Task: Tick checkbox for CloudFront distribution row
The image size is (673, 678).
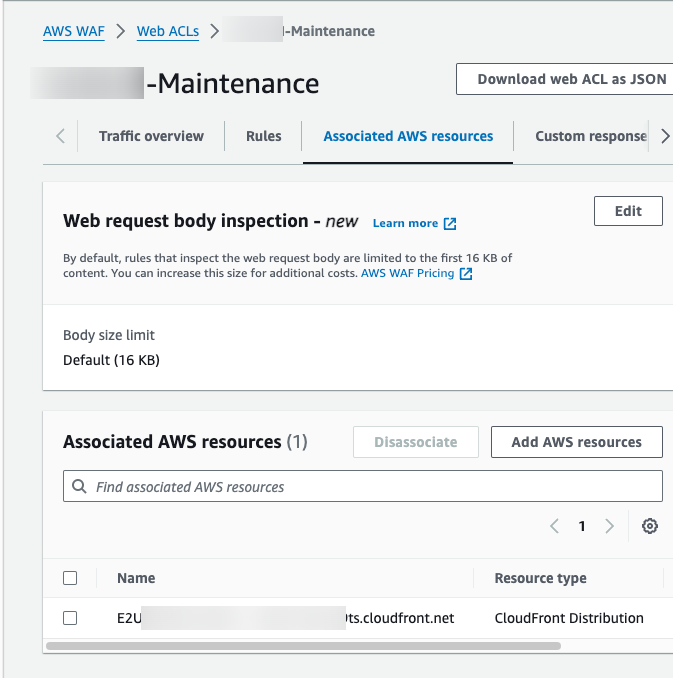Action: [70, 618]
